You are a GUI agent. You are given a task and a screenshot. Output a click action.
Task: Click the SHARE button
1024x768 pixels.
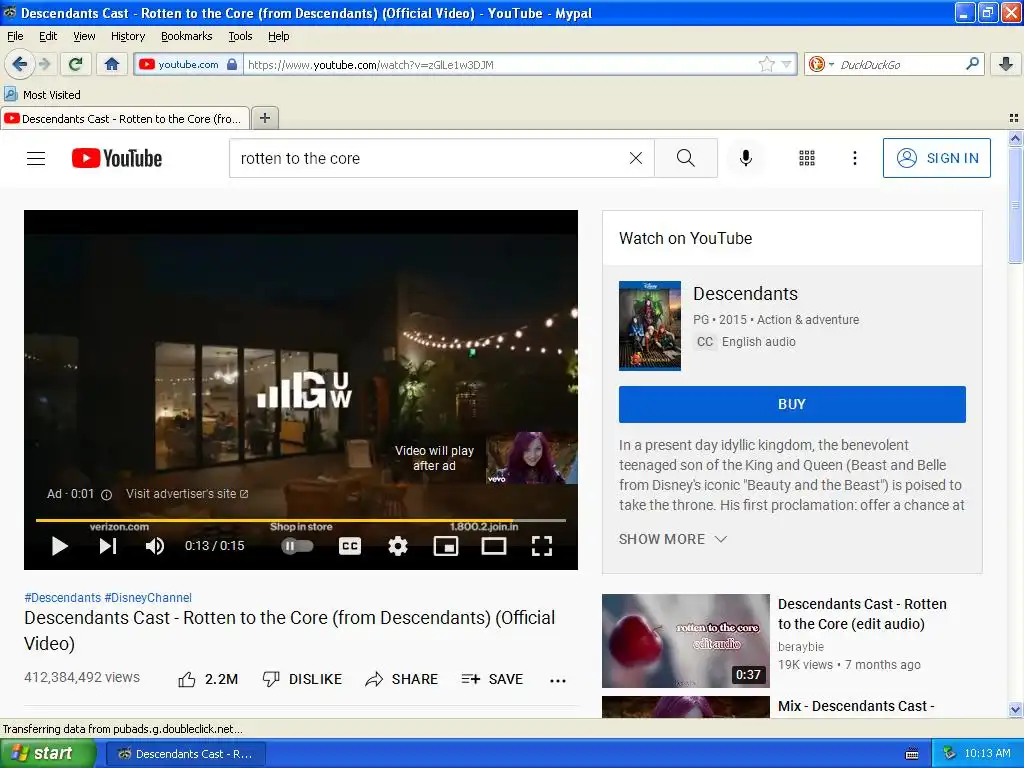(402, 680)
